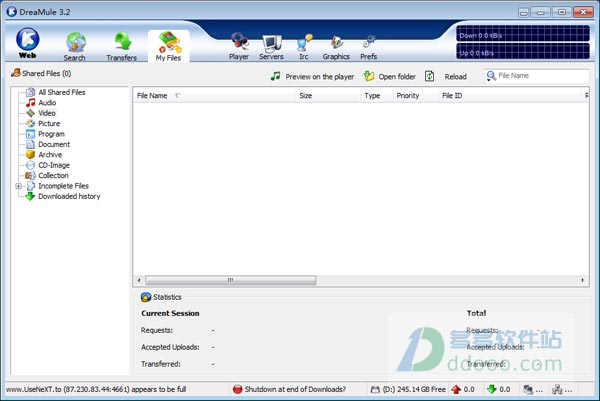
Task: Sort by File ID column header
Action: [510, 96]
